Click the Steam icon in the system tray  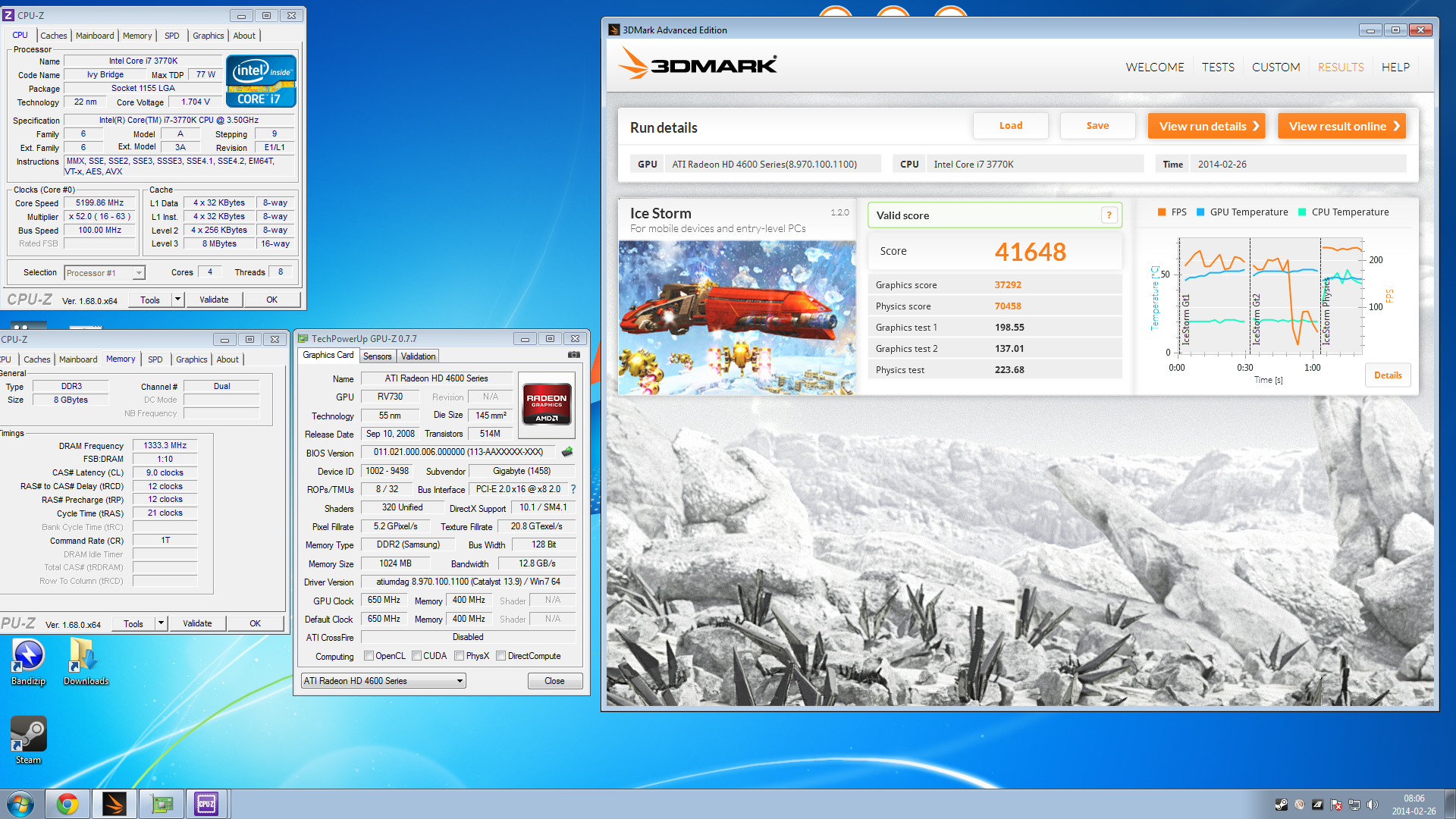[1281, 805]
